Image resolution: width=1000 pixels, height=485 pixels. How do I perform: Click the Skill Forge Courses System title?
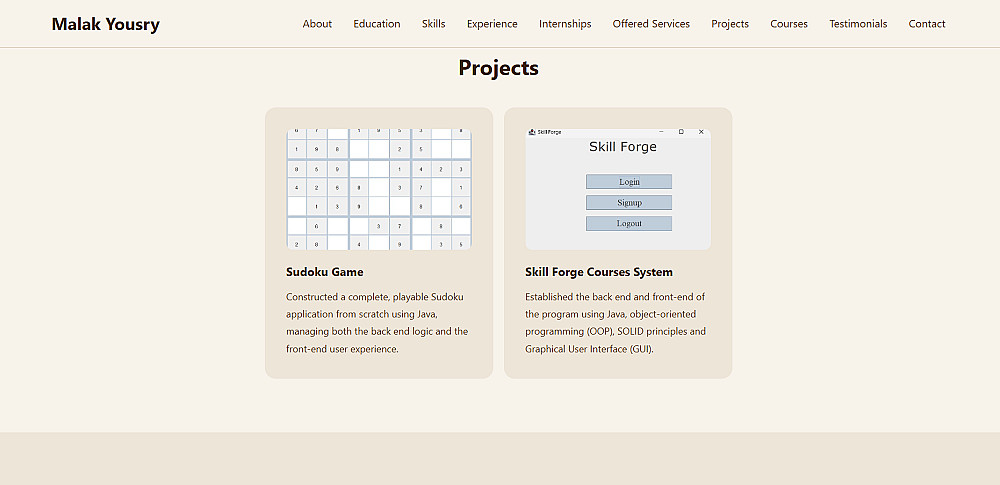pyautogui.click(x=599, y=272)
